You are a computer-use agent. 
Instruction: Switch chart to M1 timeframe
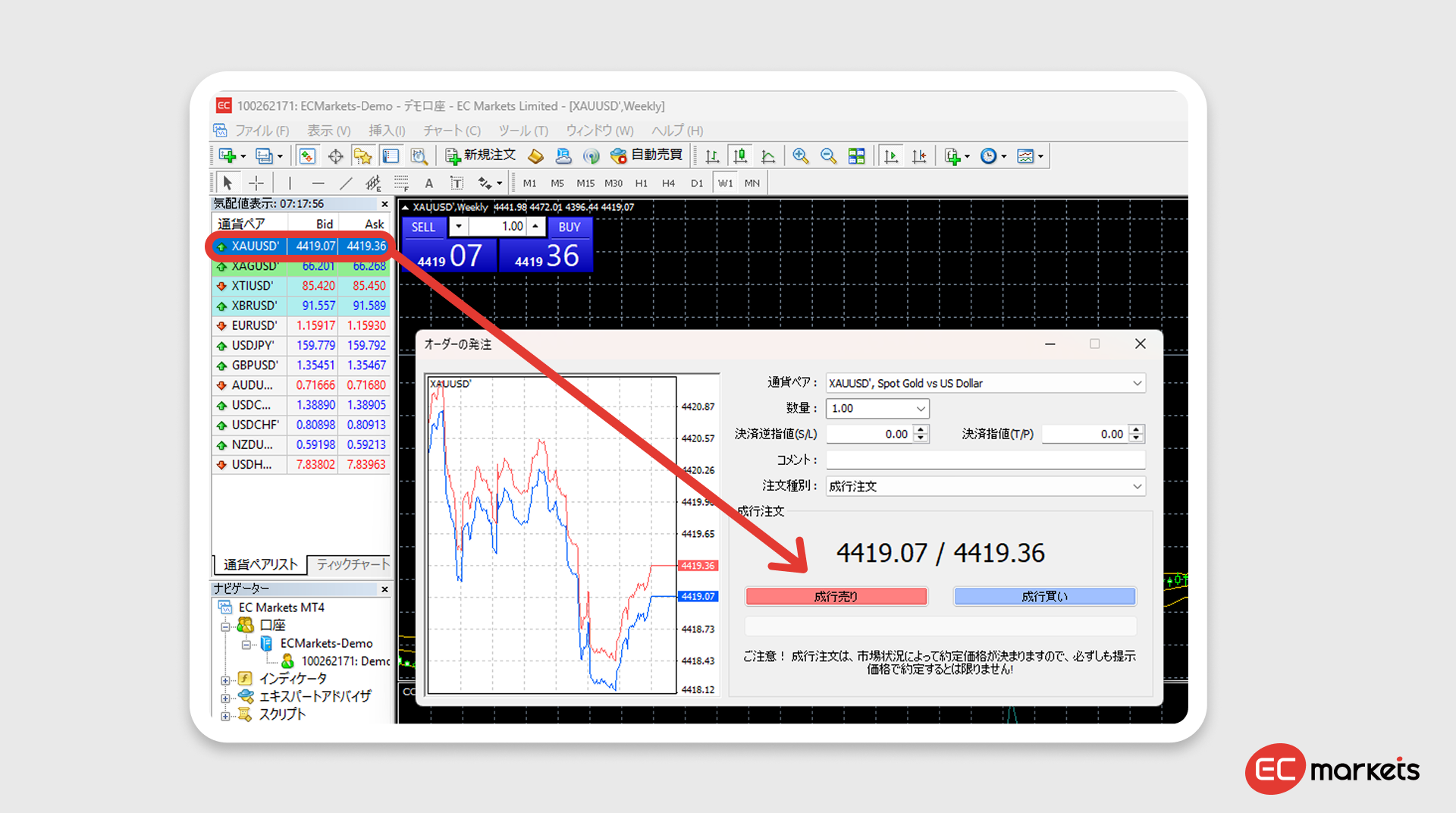(x=529, y=183)
